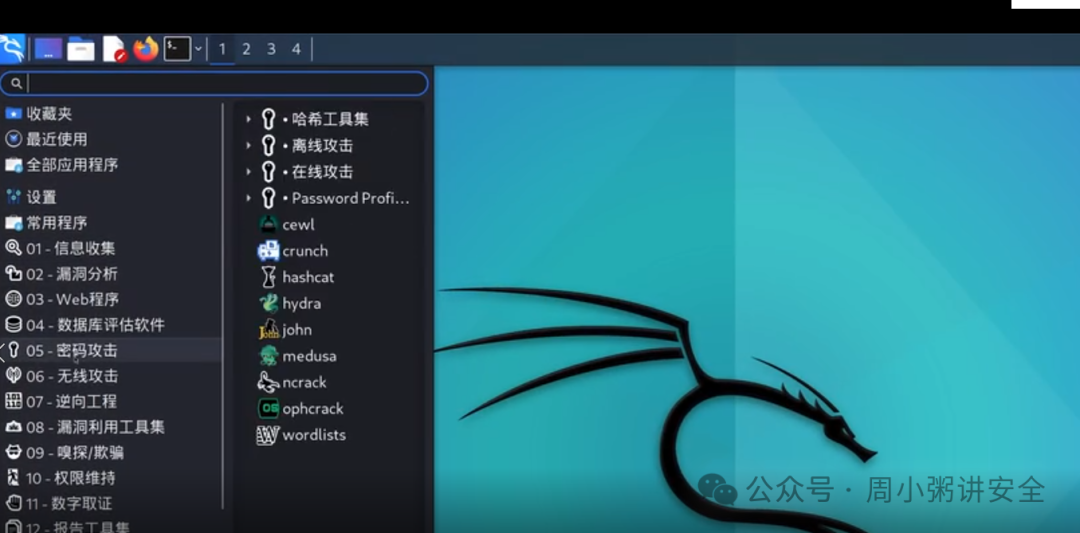1080x533 pixels.
Task: Switch to workspace 1
Action: (222, 49)
